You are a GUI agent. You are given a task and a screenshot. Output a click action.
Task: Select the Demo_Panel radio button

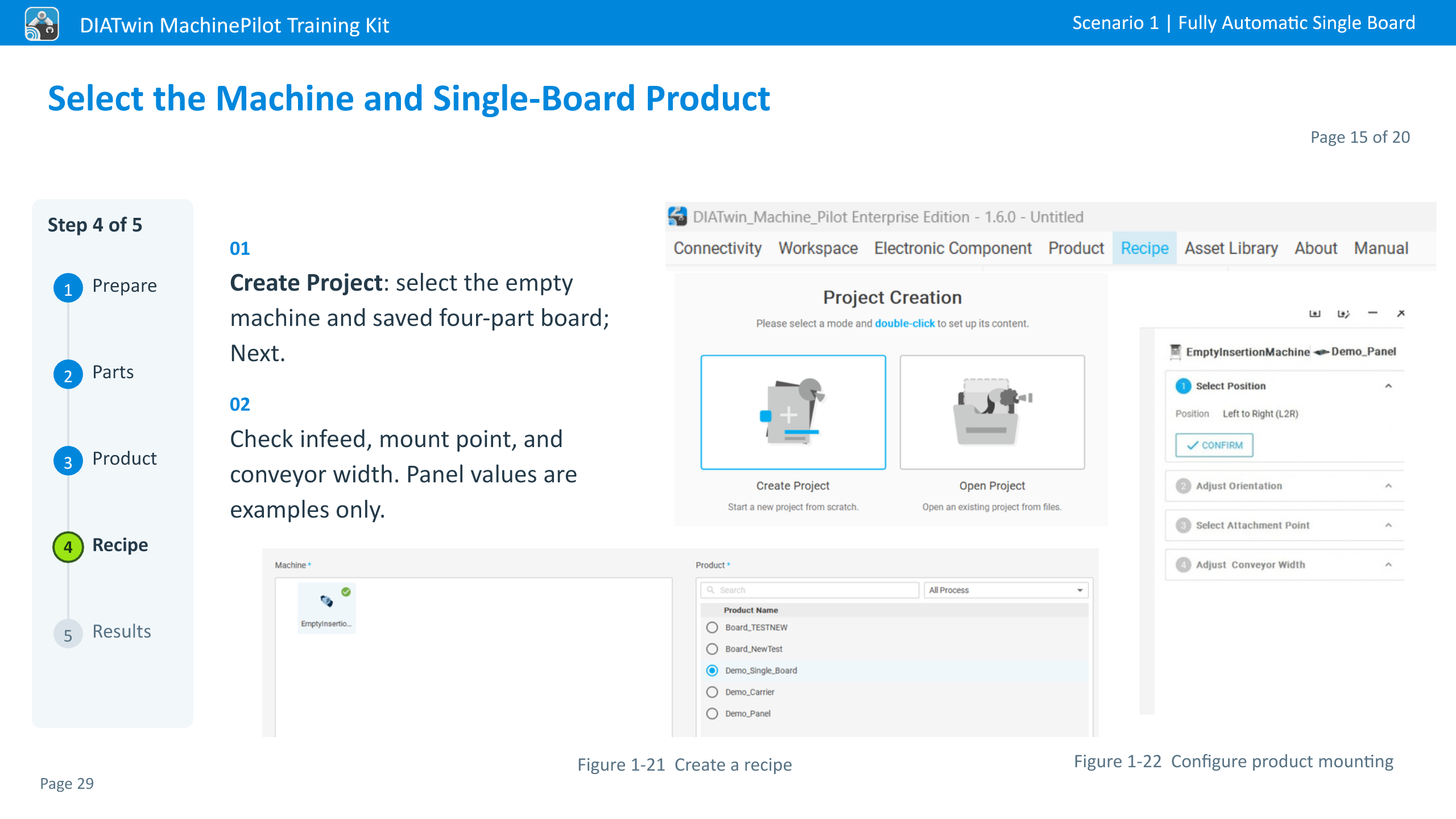point(712,714)
